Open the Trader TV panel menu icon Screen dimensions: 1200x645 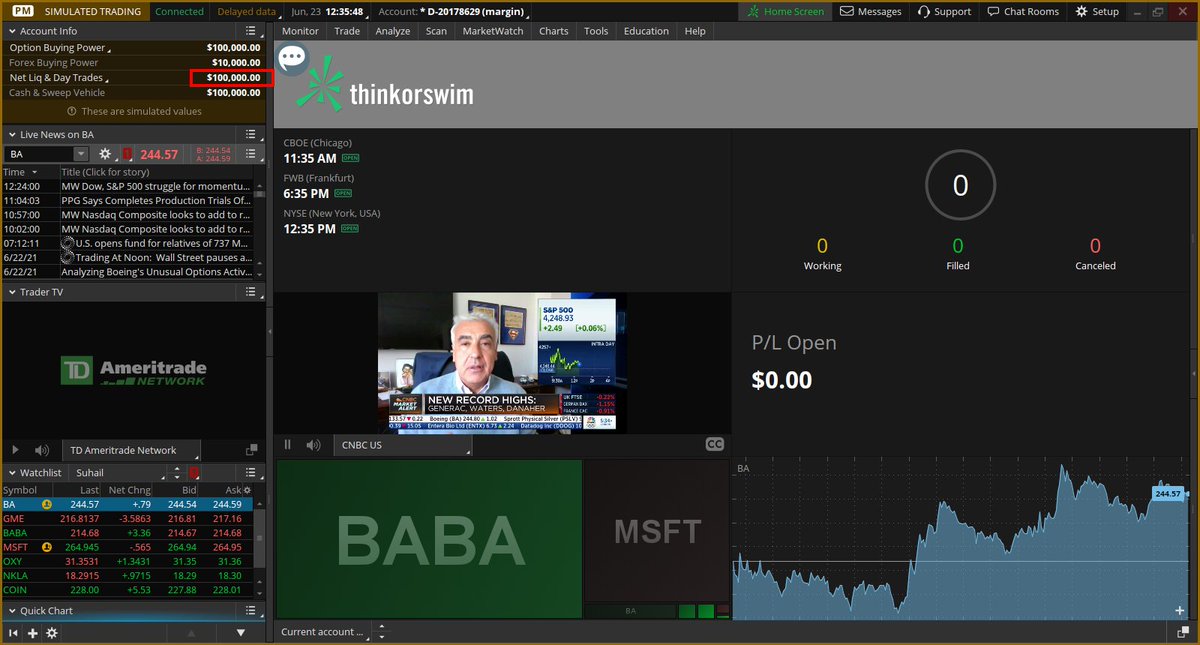pyautogui.click(x=252, y=292)
